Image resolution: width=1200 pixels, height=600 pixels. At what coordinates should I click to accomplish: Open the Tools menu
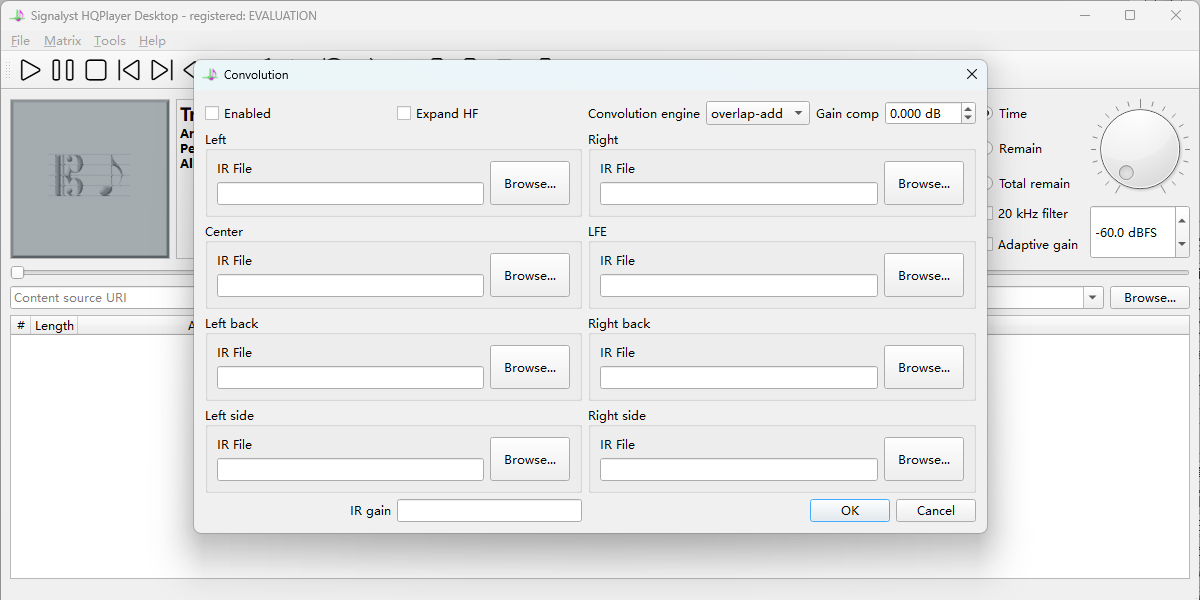pos(110,41)
